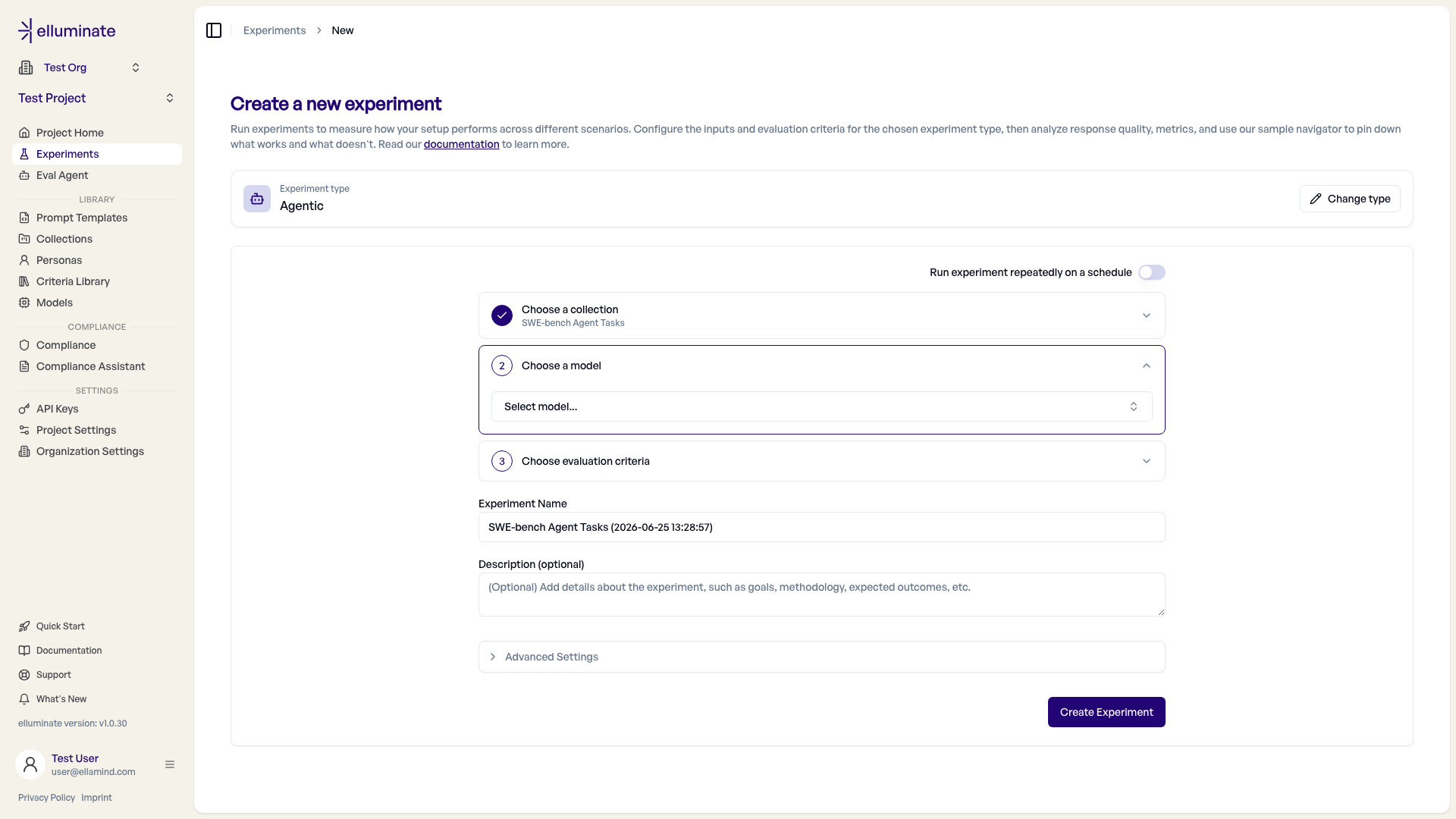Viewport: 1456px width, 819px height.
Task: Click the Change type button
Action: (1350, 199)
